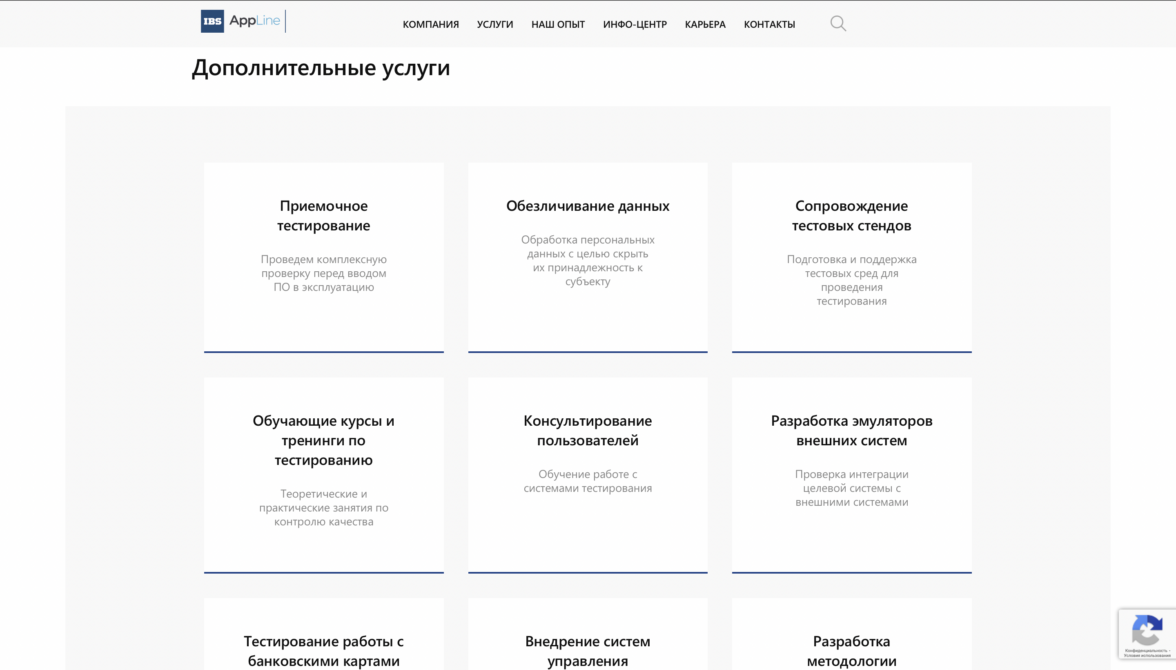Open ИНФО-ЦЕНТР menu item
The height and width of the screenshot is (670, 1176).
tap(634, 25)
